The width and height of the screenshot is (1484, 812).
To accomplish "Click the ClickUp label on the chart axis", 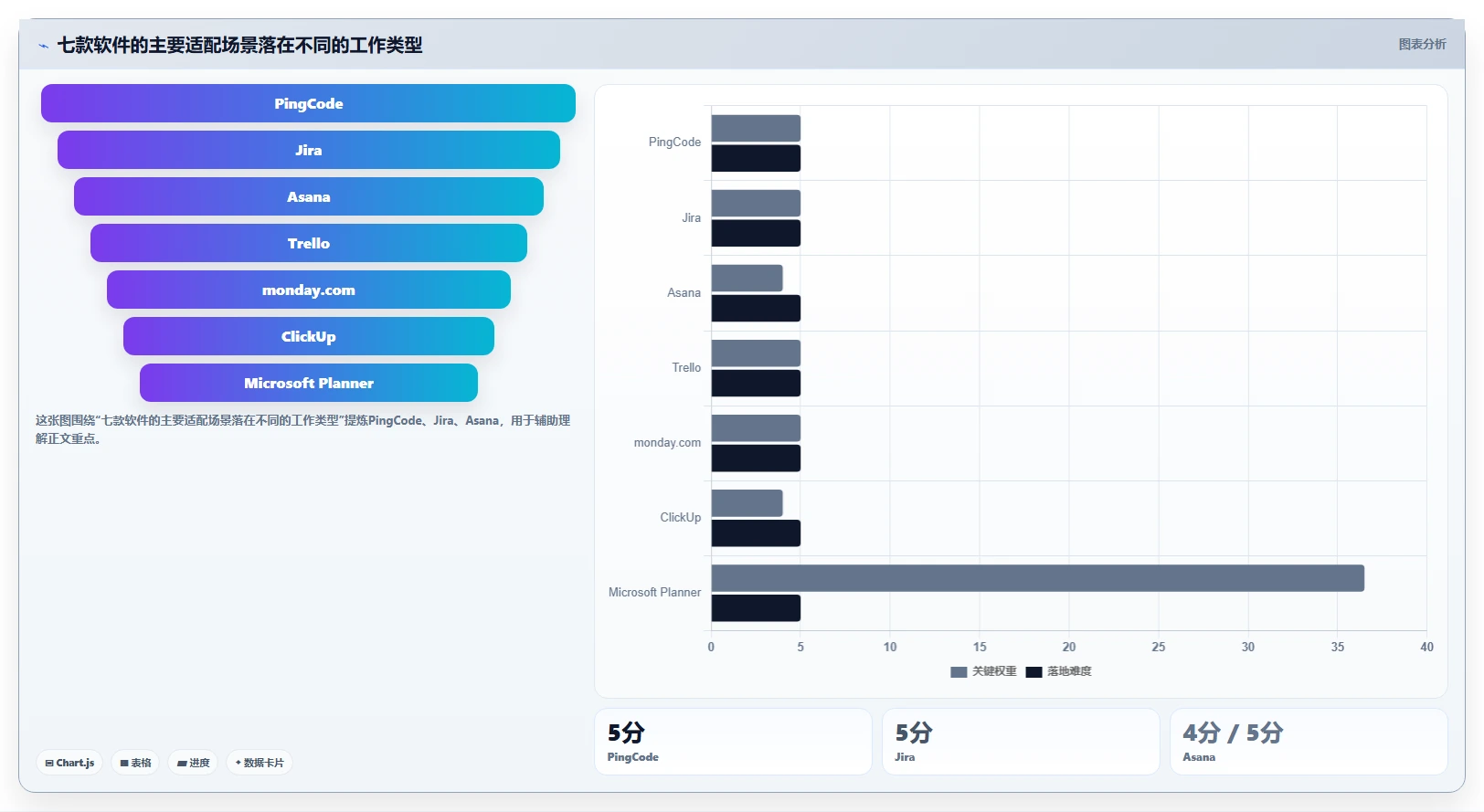I will click(680, 517).
